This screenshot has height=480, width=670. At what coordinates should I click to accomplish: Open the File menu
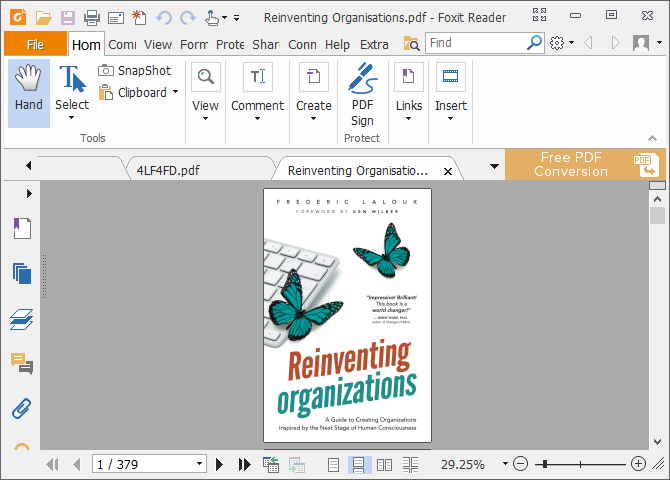point(35,44)
